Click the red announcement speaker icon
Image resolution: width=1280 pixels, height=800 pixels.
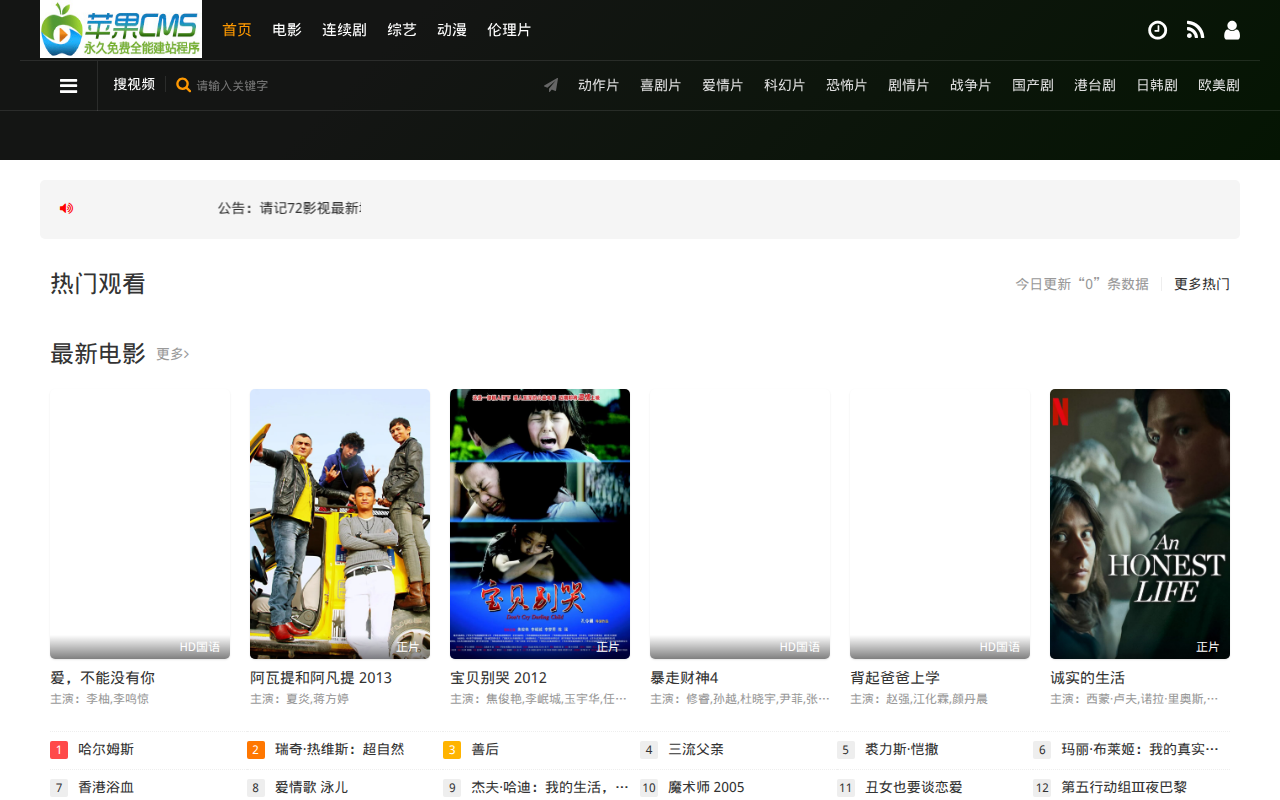(x=66, y=208)
